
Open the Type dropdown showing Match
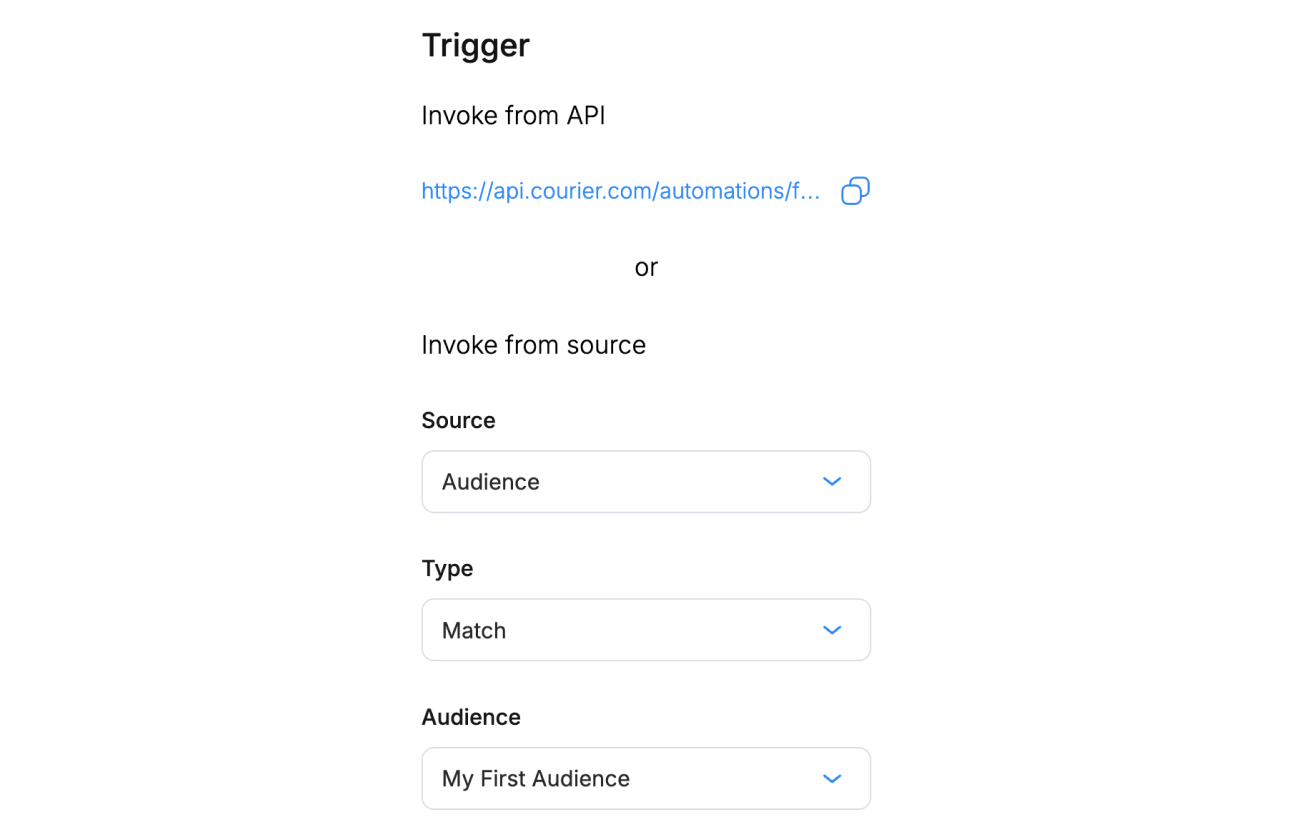646,630
